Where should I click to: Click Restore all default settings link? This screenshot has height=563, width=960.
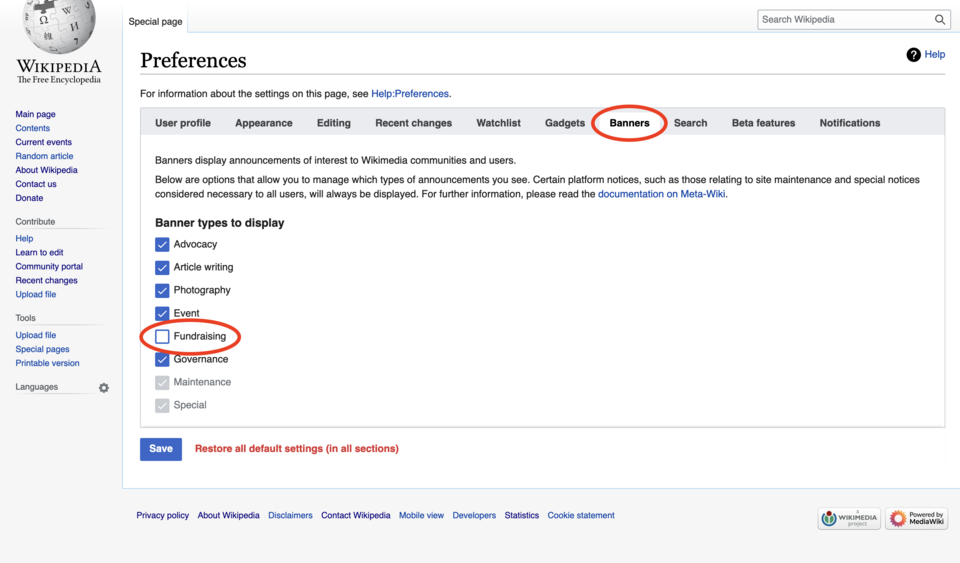coord(296,449)
